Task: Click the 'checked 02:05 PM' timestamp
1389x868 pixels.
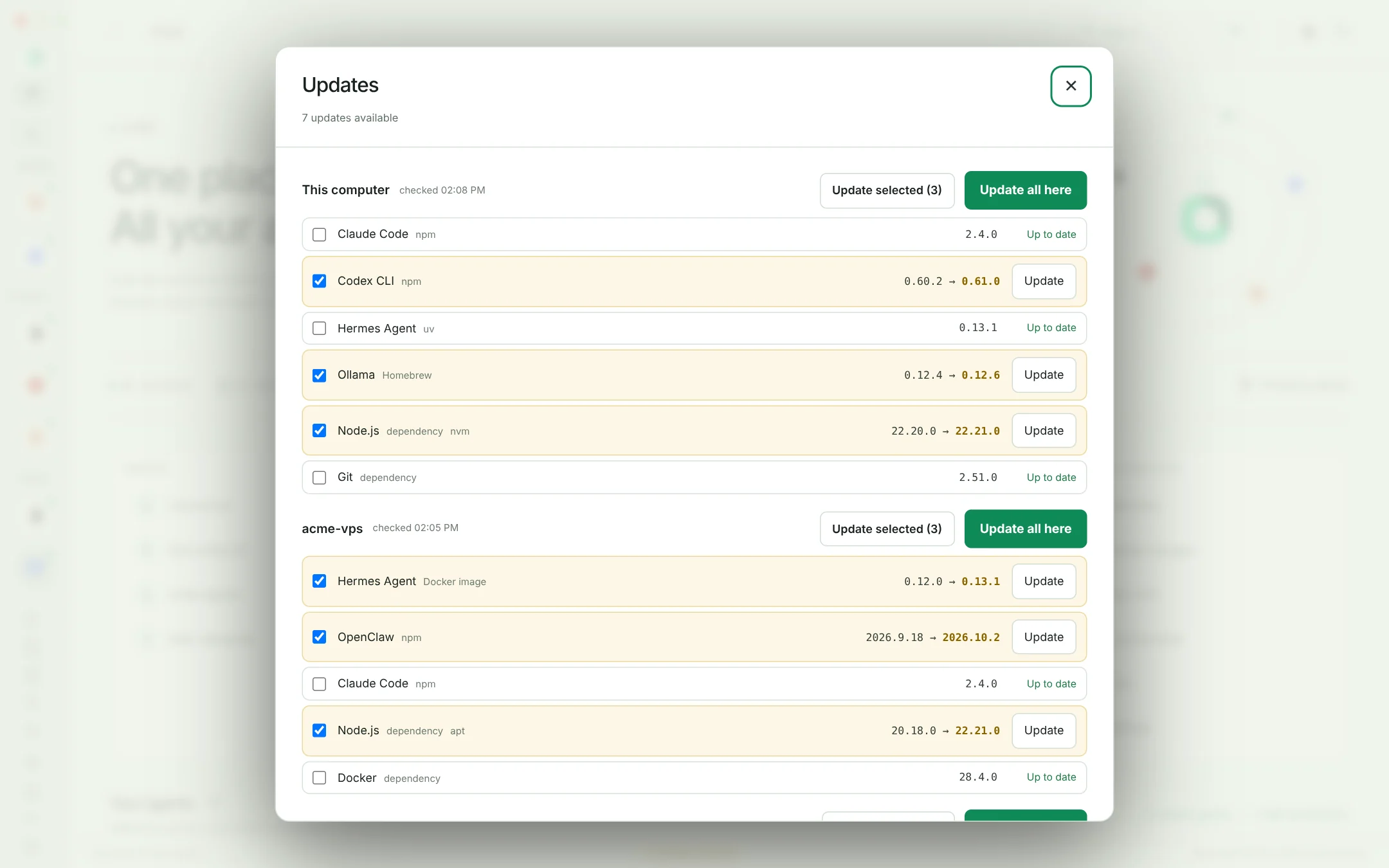Action: pyautogui.click(x=415, y=528)
